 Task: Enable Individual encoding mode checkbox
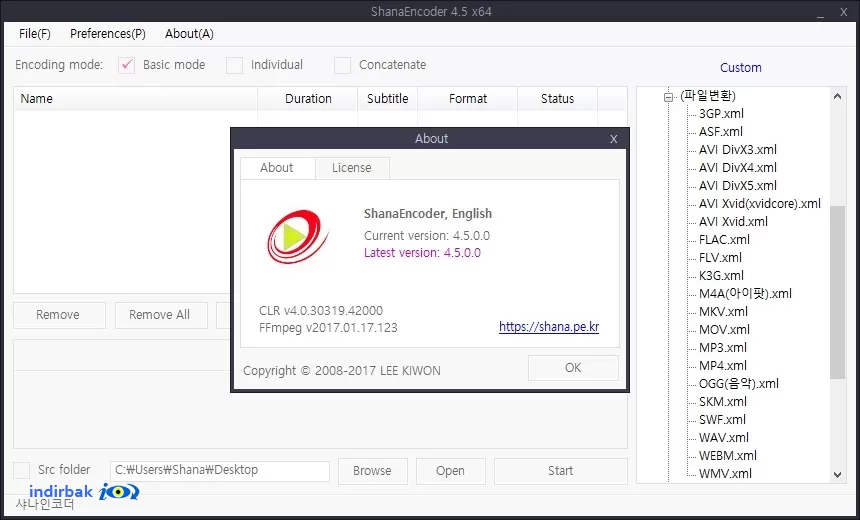234,65
